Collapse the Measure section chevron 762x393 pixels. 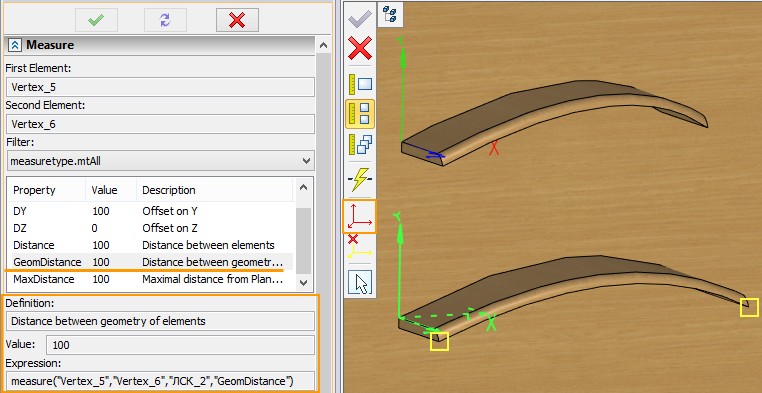15,45
